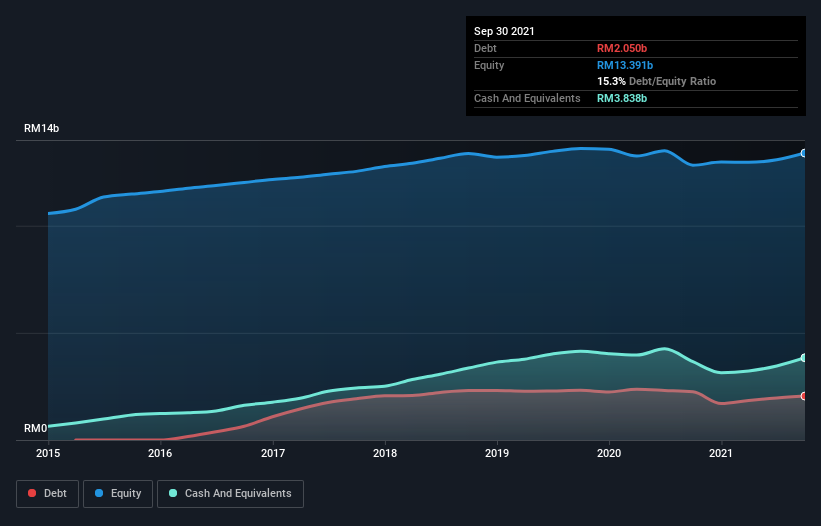The image size is (821, 526).
Task: Click the 2015 x-axis label
Action: pyautogui.click(x=48, y=453)
